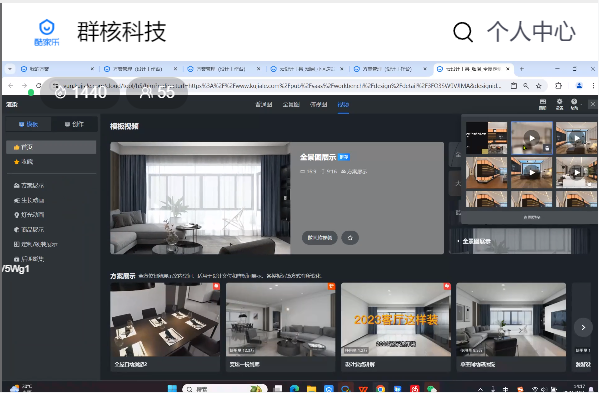Open the grid icon sidebar category
The height and width of the screenshot is (393, 599).
click(35, 244)
